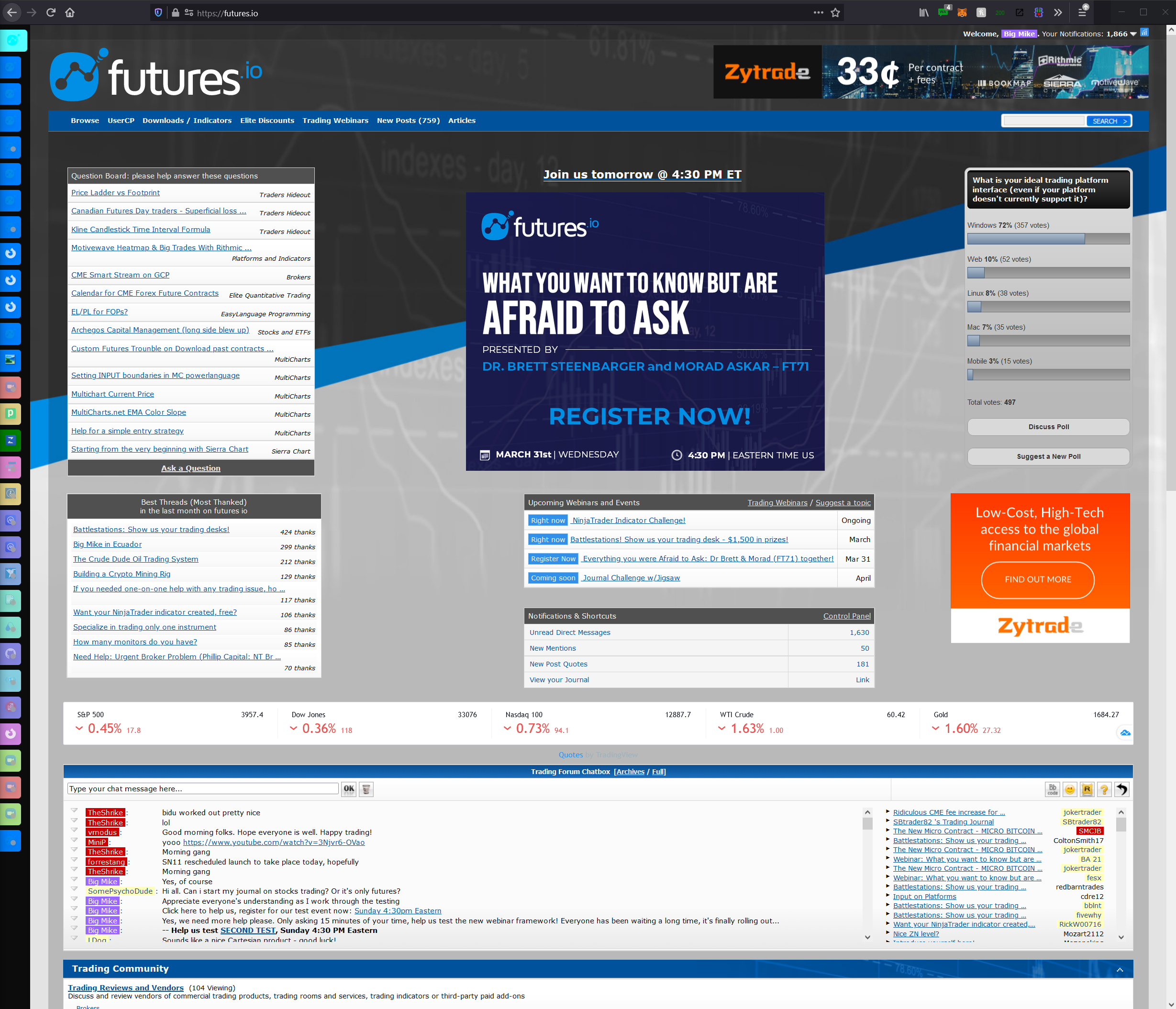The width and height of the screenshot is (1176, 1009).
Task: Click the cloud icon by Gold quote
Action: [1125, 733]
